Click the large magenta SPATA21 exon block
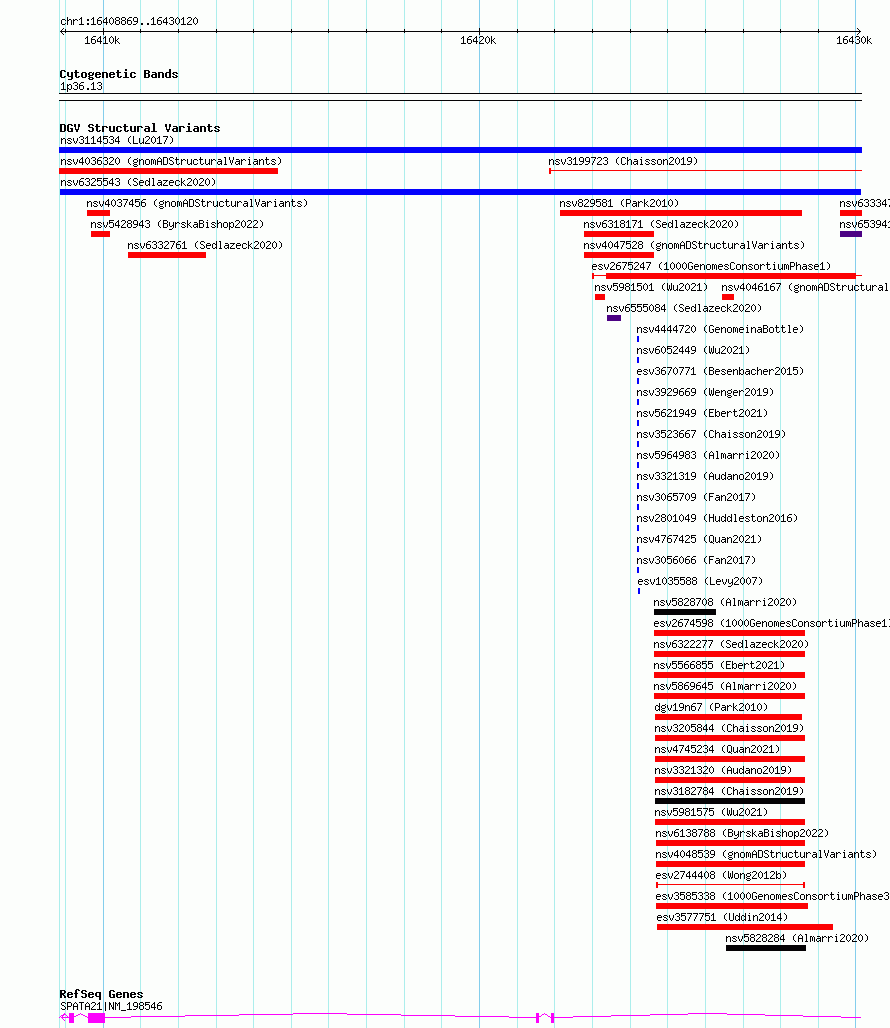This screenshot has height=1028, width=890. point(96,1018)
